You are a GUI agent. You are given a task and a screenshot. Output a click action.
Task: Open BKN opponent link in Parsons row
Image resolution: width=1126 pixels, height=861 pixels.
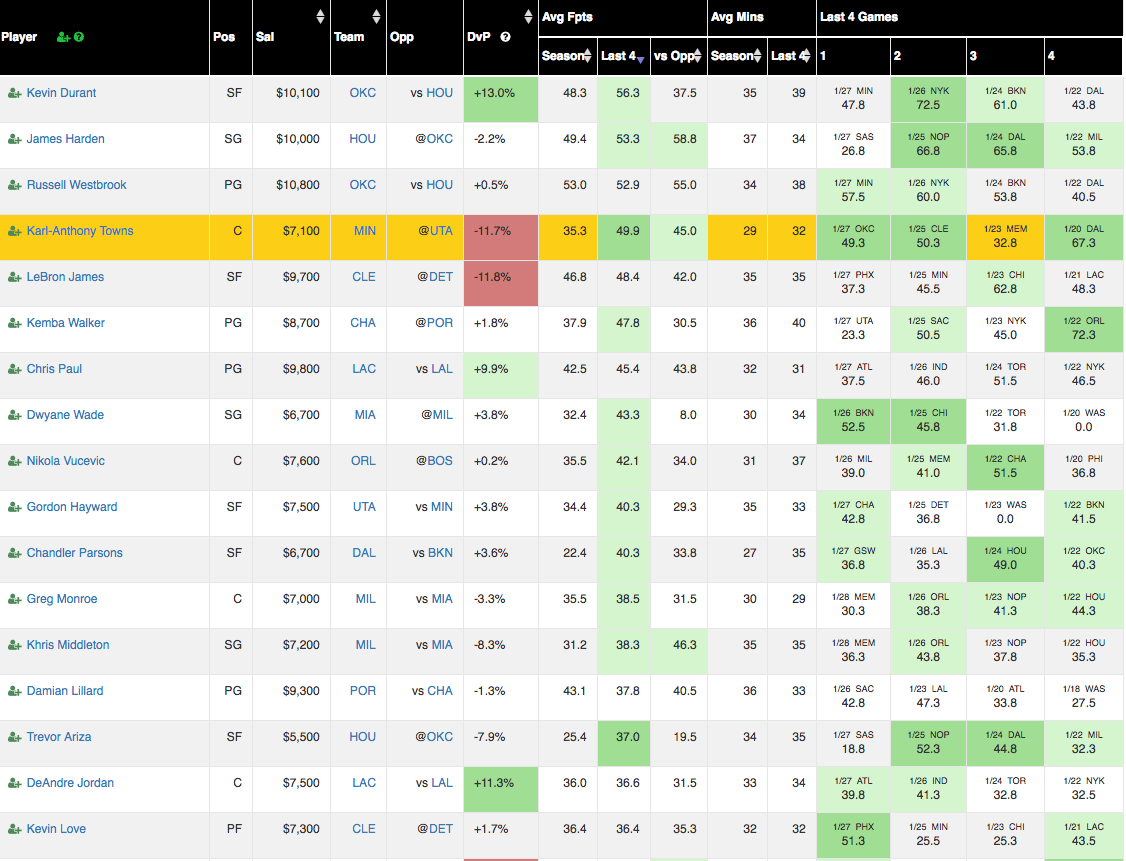440,553
